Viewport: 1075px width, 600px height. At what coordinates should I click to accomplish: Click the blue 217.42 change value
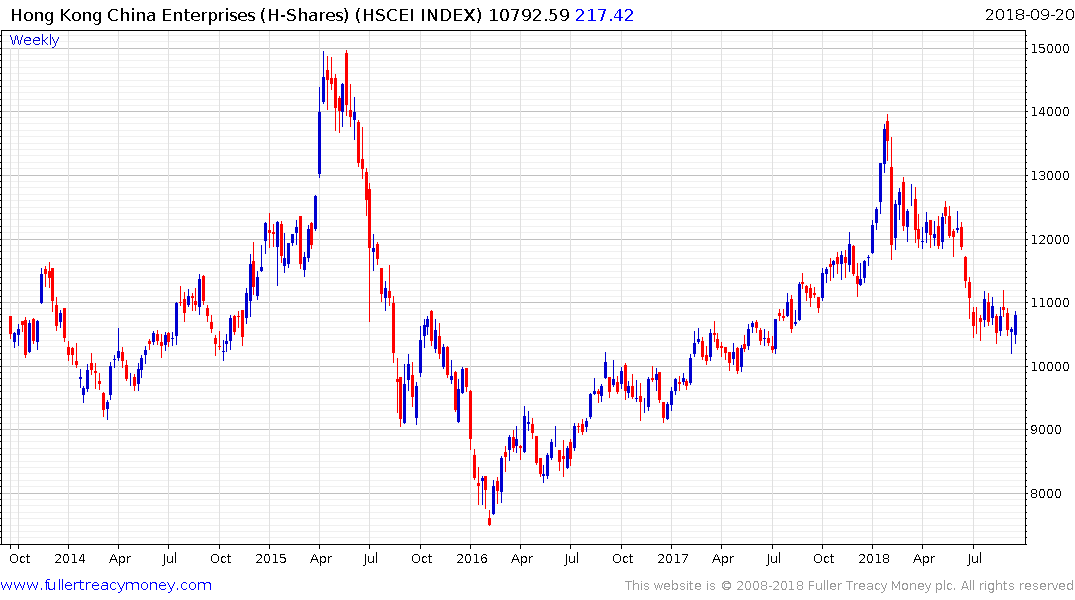[604, 15]
